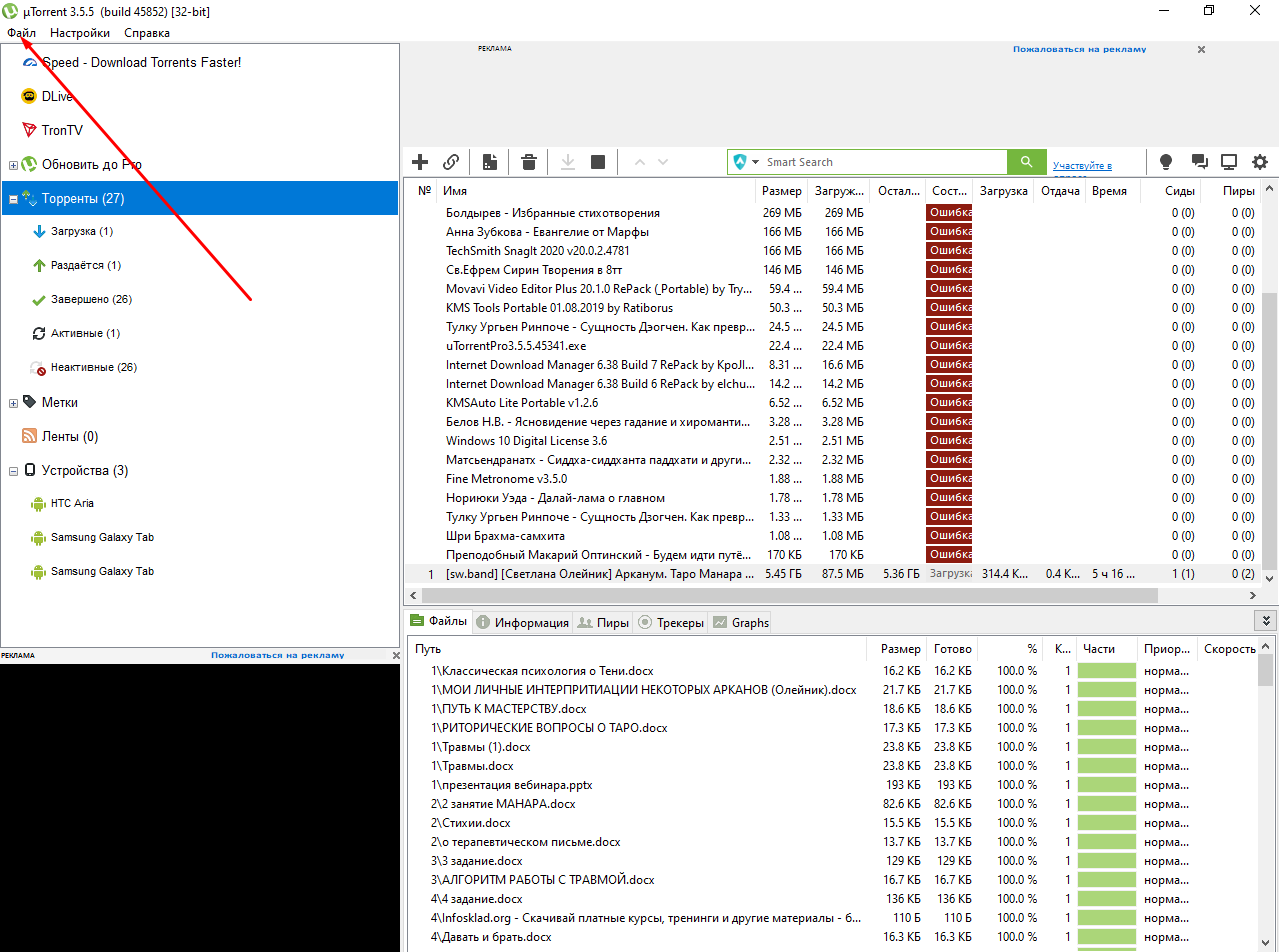Expand the Обновить до Pro node
Screen dimensions: 1279x952
tap(13, 165)
